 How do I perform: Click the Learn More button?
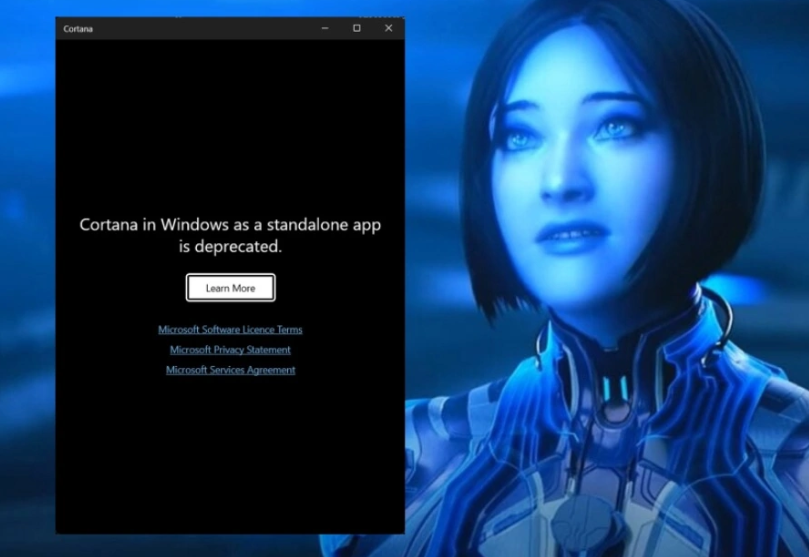pos(231,288)
